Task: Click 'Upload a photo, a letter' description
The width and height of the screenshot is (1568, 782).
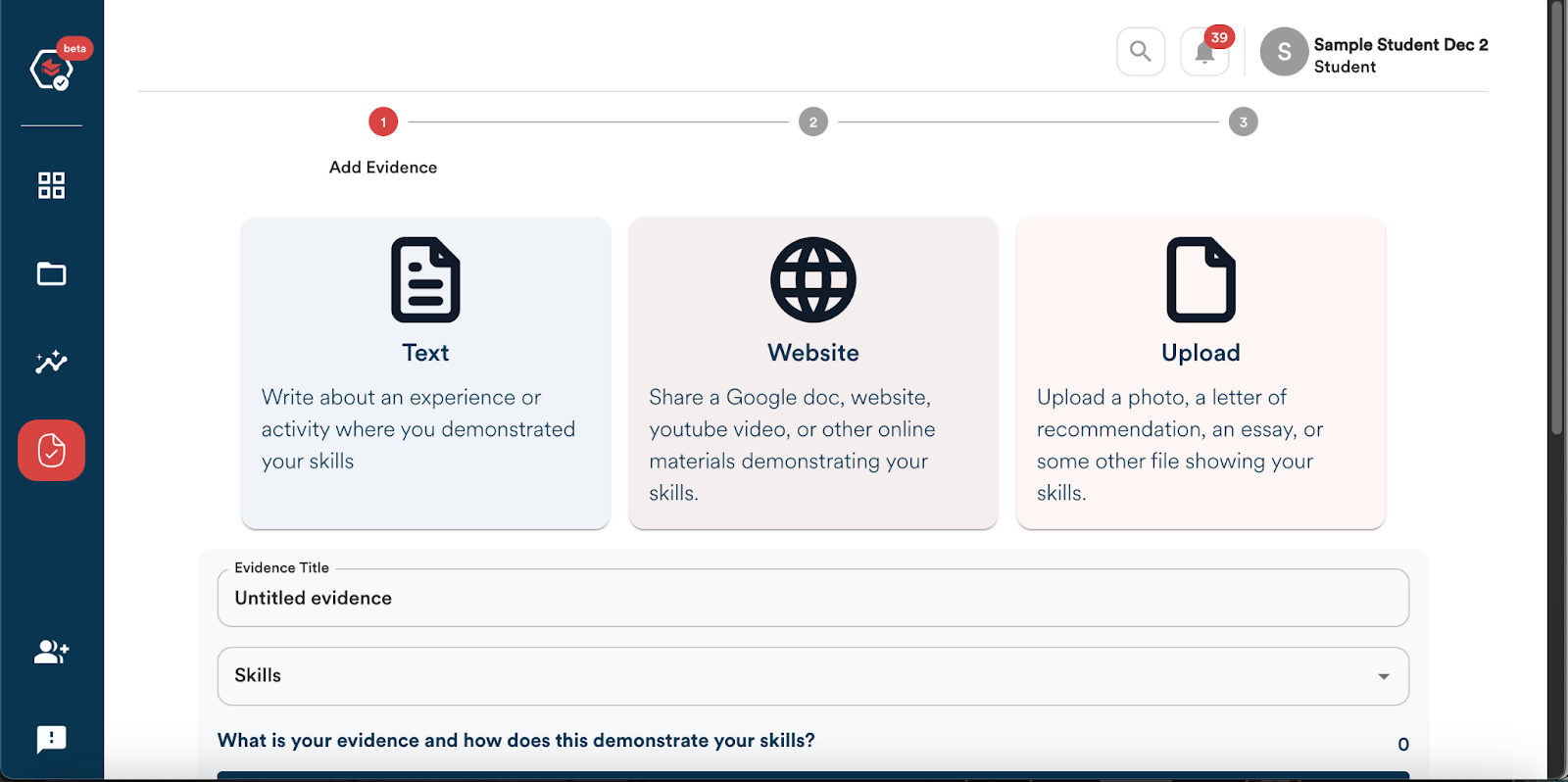Action: click(1180, 445)
